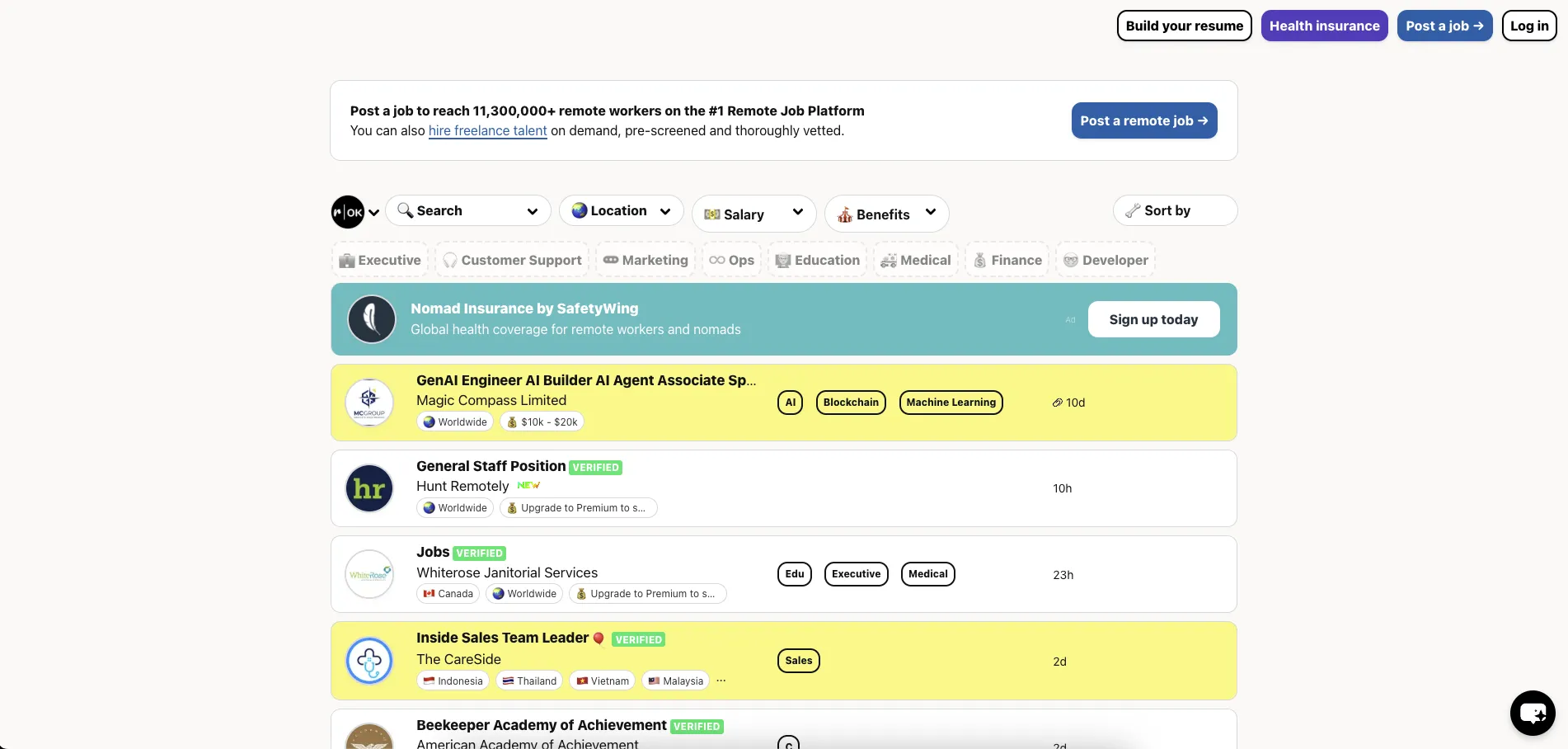Image resolution: width=1568 pixels, height=749 pixels.
Task: Click the Log in button
Action: pos(1529,26)
